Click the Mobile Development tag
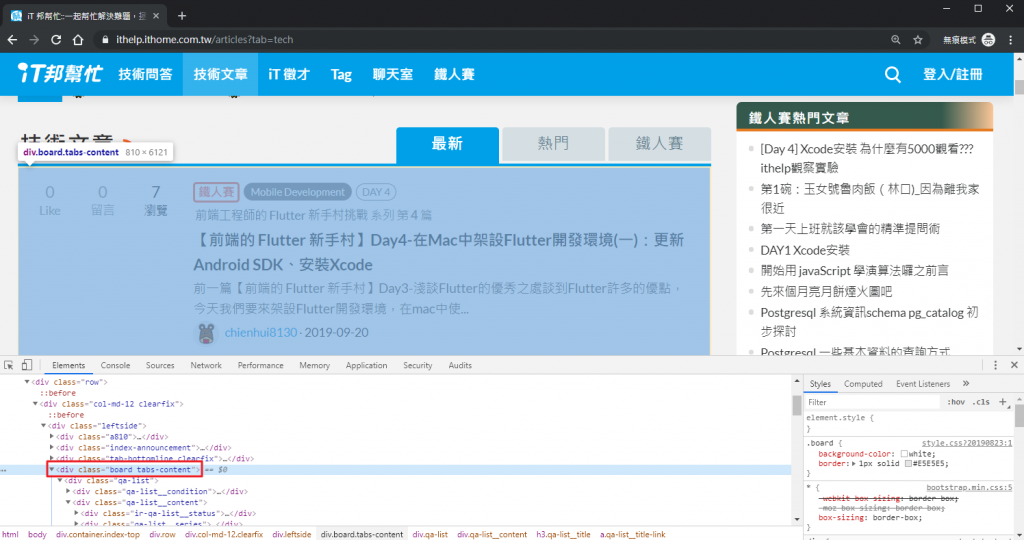 pos(298,192)
